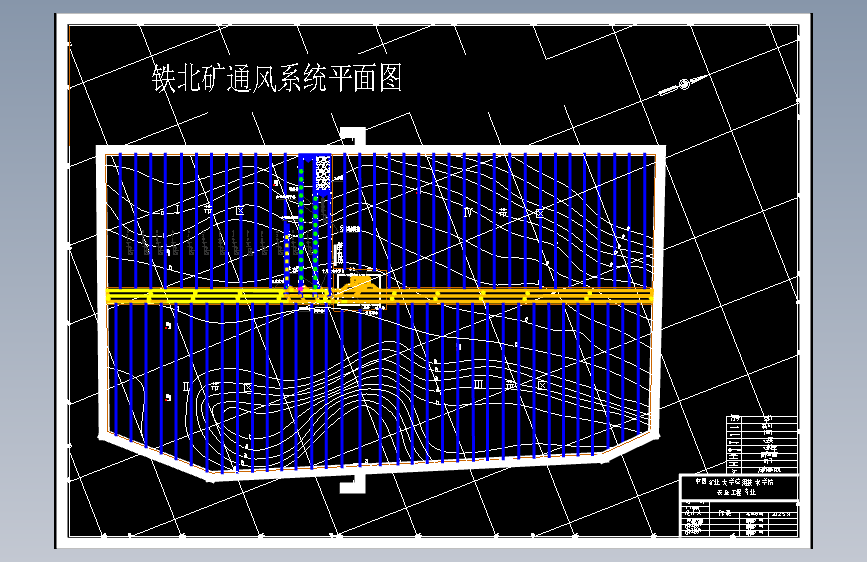Click the university name line in the title block
867x562 pixels.
point(735,482)
